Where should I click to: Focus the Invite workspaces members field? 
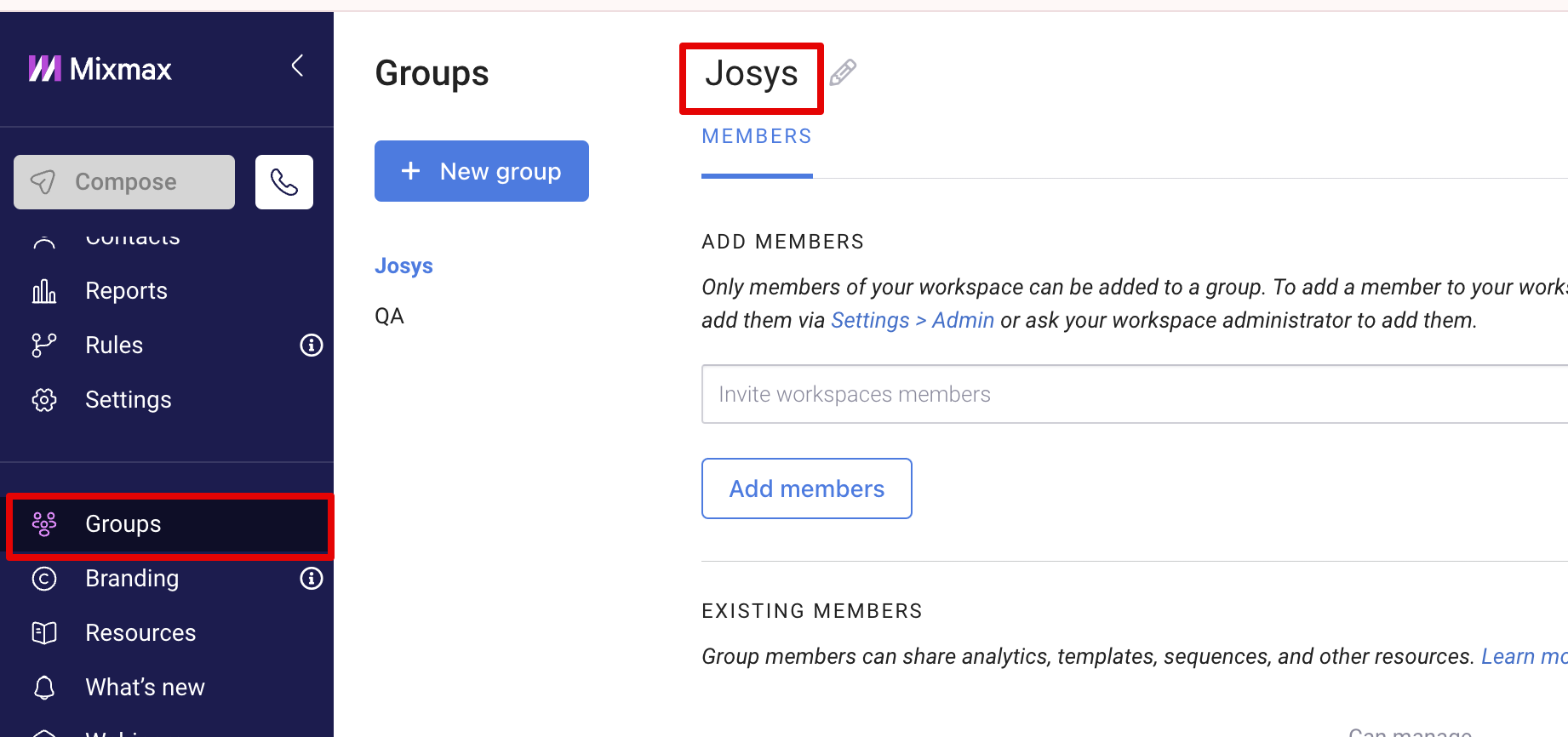tap(1132, 394)
